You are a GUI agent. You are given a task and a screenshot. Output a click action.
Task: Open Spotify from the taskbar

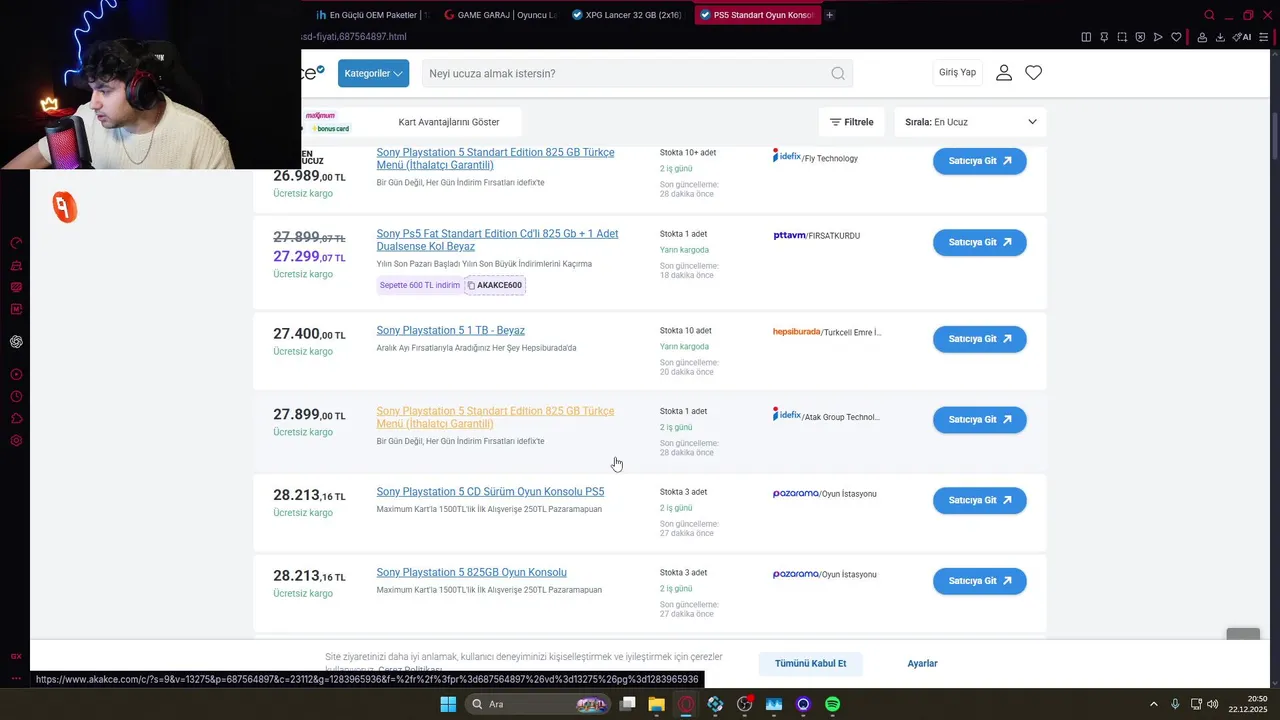[x=832, y=704]
